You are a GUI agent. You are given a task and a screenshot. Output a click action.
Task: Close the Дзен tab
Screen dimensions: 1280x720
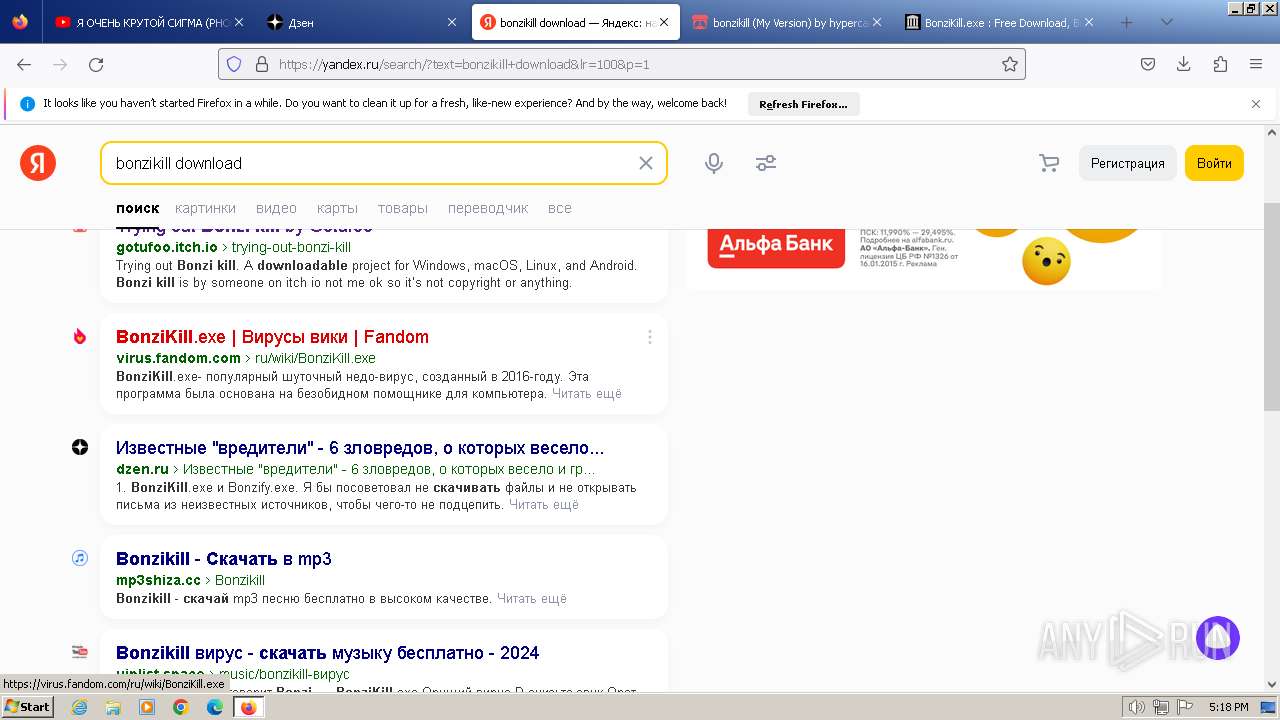451,22
